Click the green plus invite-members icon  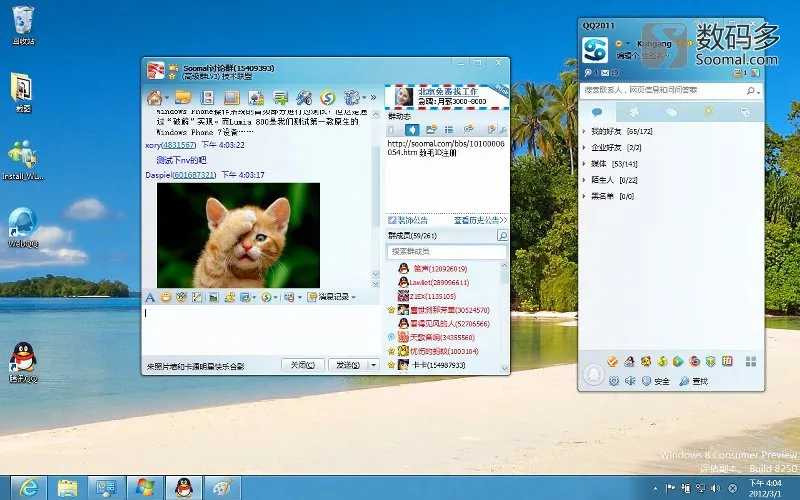tap(280, 97)
